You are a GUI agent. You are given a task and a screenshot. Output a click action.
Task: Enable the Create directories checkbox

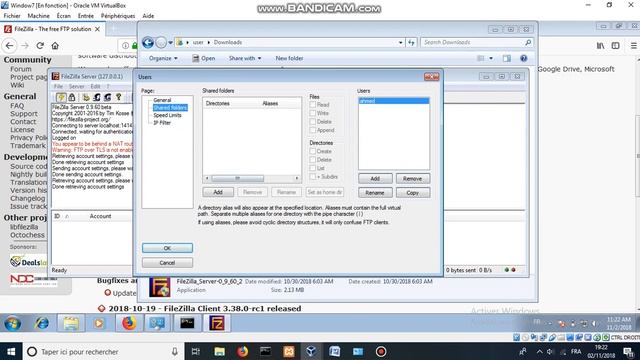tap(313, 151)
